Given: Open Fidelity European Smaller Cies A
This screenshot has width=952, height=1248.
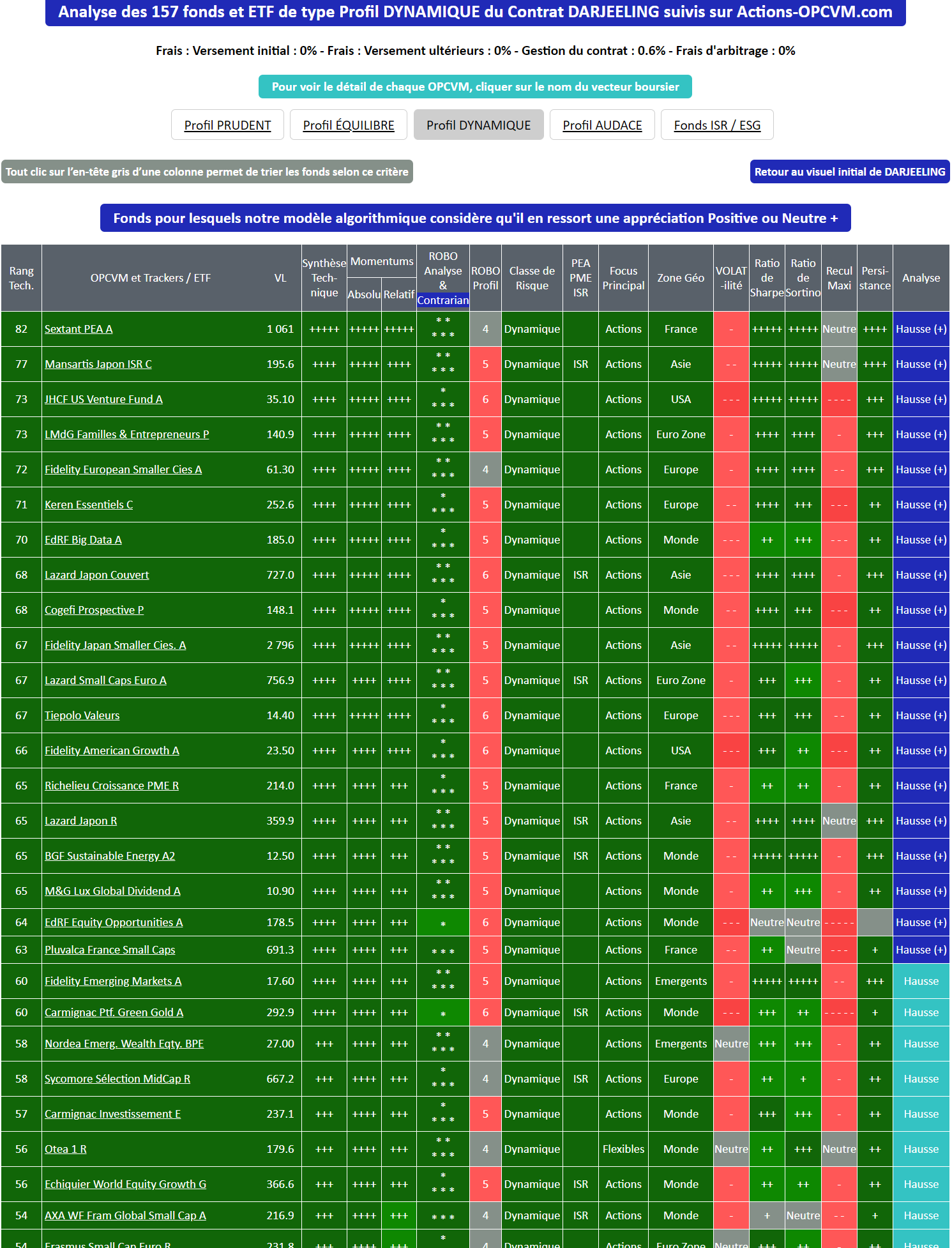Looking at the screenshot, I should tap(123, 469).
